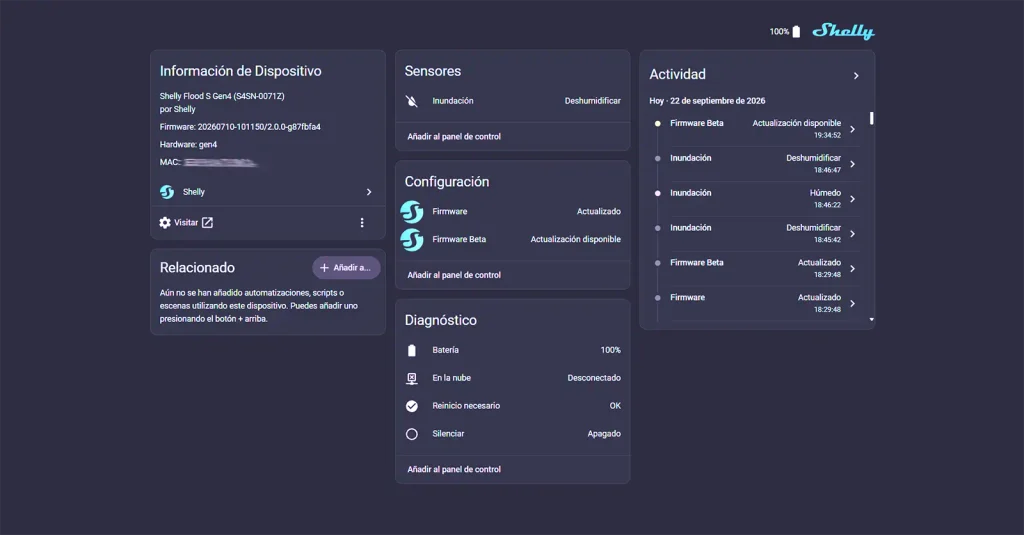Viewport: 1024px width, 535px height.
Task: Open Inundación 18:46:47 activity chevron
Action: pos(852,164)
